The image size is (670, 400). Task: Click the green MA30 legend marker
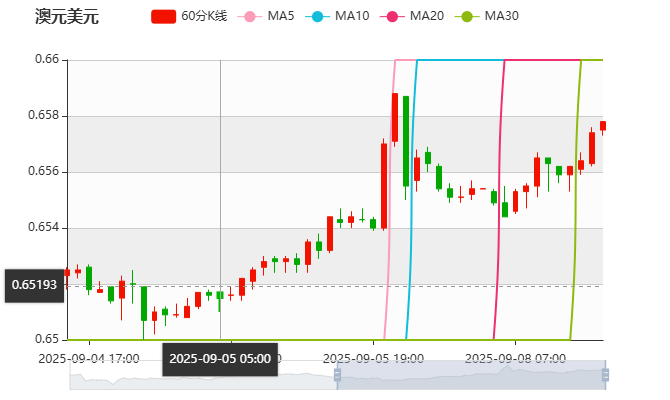(467, 17)
